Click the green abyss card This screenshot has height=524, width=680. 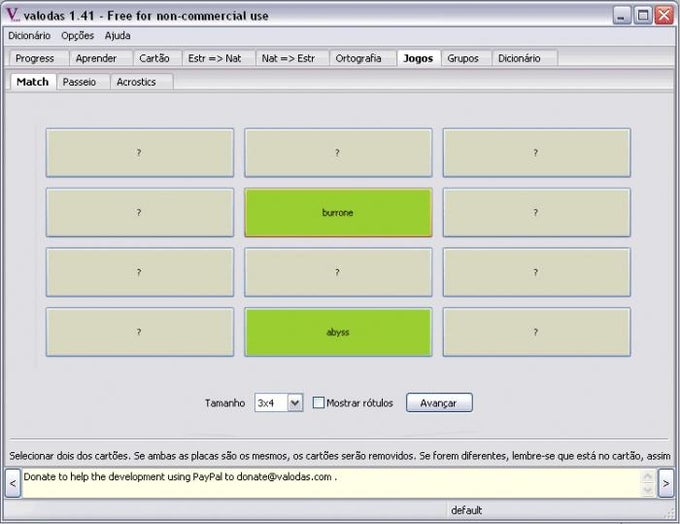[338, 332]
